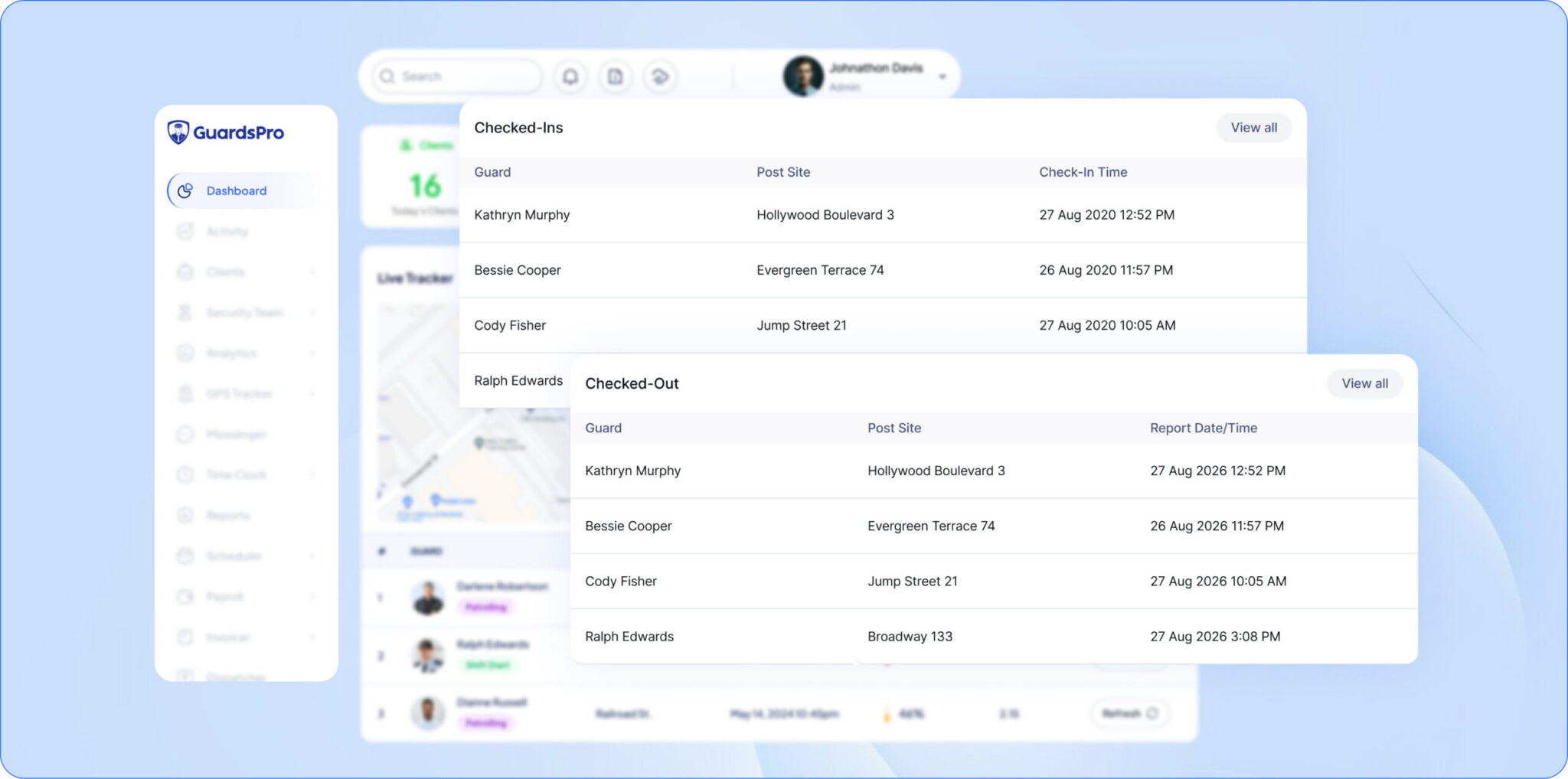Click the notification bell icon
The height and width of the screenshot is (779, 1568).
[570, 77]
